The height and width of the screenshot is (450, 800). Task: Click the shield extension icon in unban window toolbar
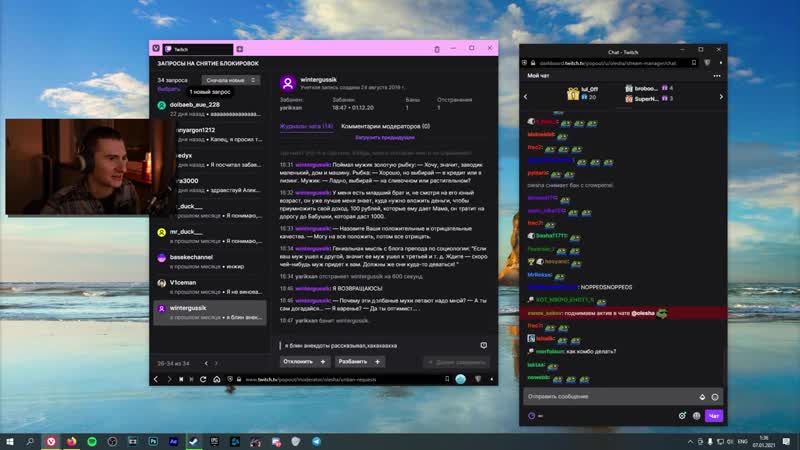pyautogui.click(x=478, y=379)
